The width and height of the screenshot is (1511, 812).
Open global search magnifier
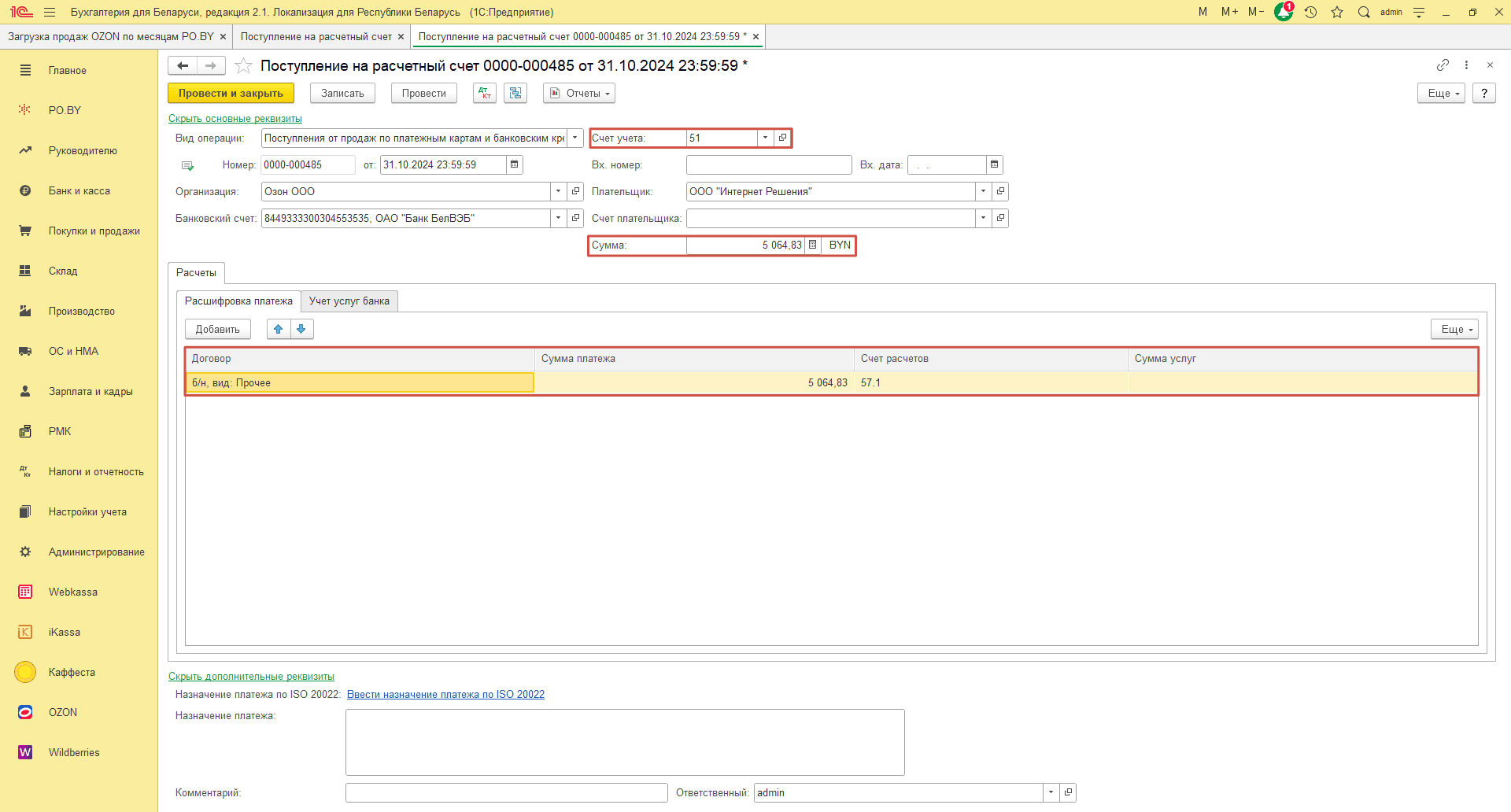pos(1364,12)
